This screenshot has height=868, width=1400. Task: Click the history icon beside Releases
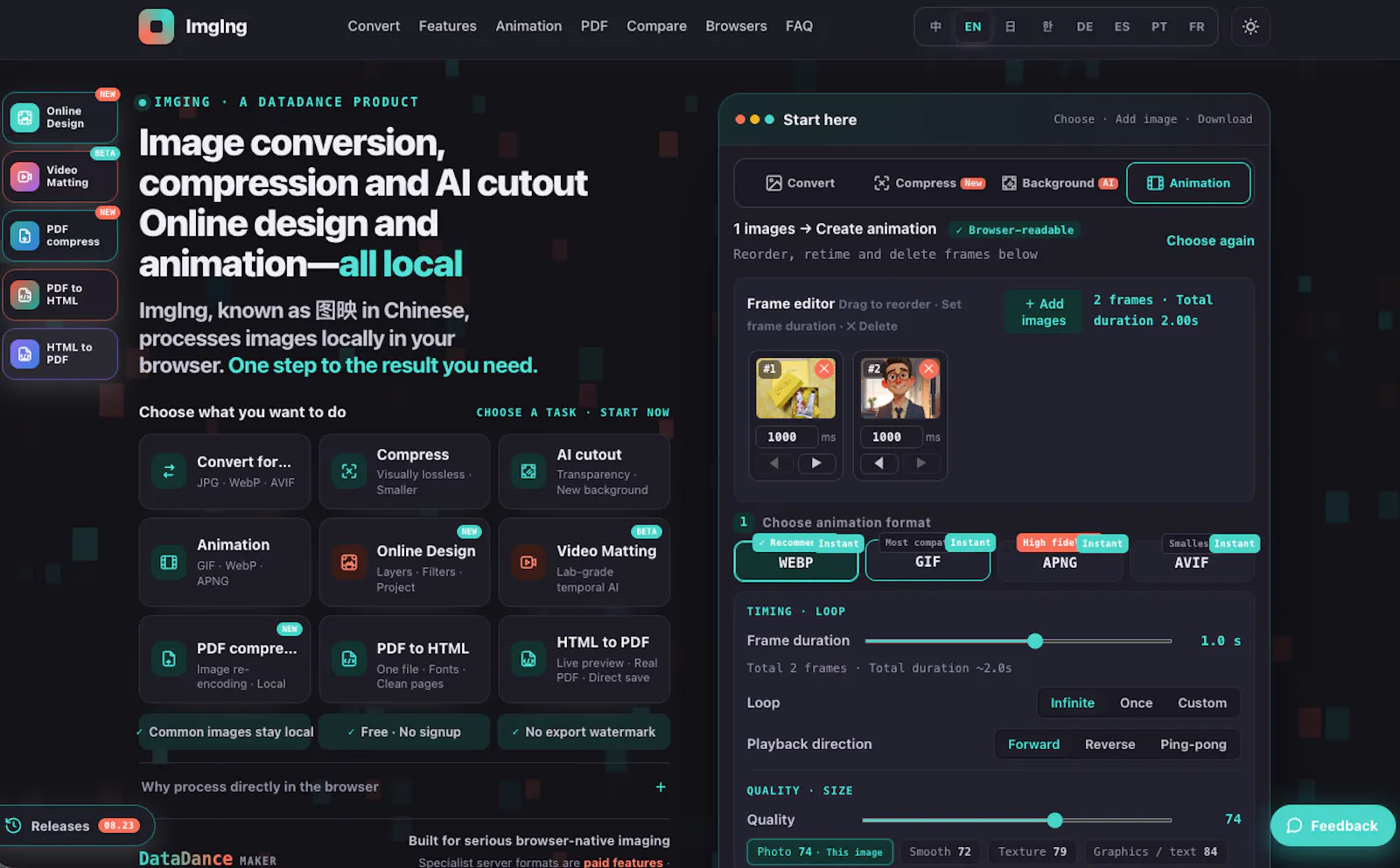(14, 825)
